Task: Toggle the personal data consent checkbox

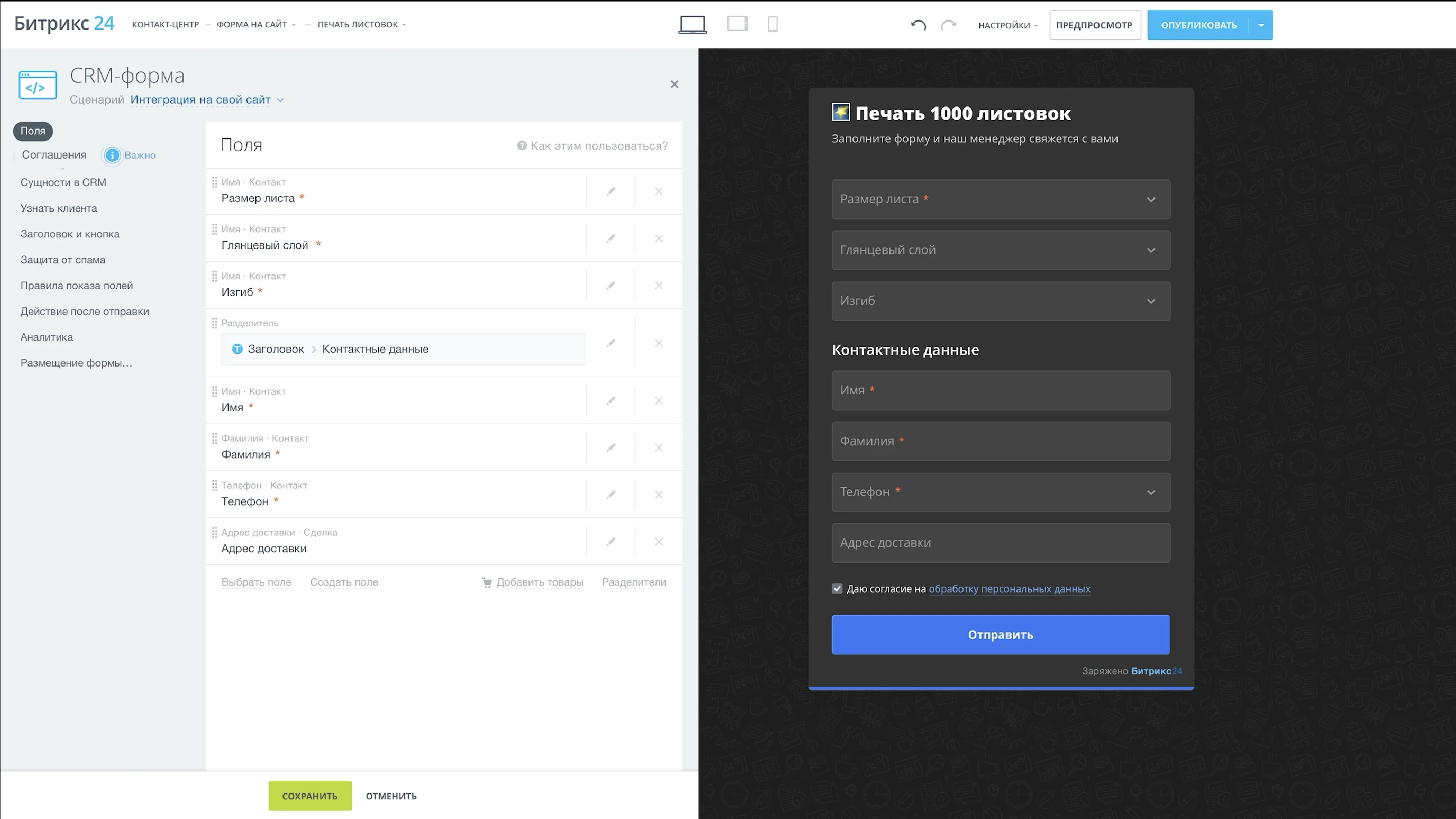Action: (x=837, y=588)
